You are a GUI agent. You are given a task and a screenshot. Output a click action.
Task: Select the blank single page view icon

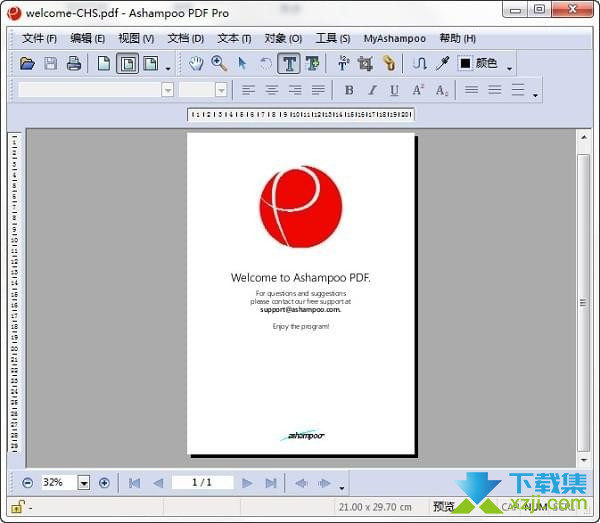[104, 63]
